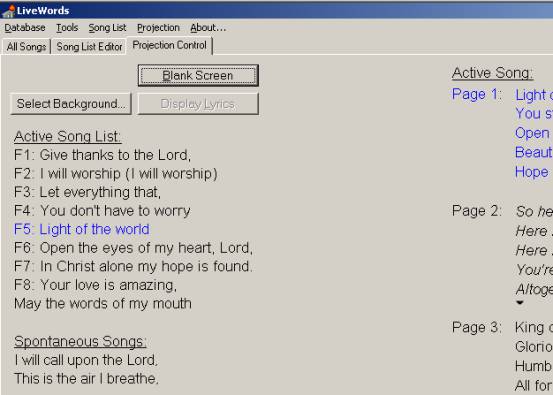Click the small down arrow below Page 2 lyrics
The height and width of the screenshot is (395, 553).
click(x=520, y=303)
